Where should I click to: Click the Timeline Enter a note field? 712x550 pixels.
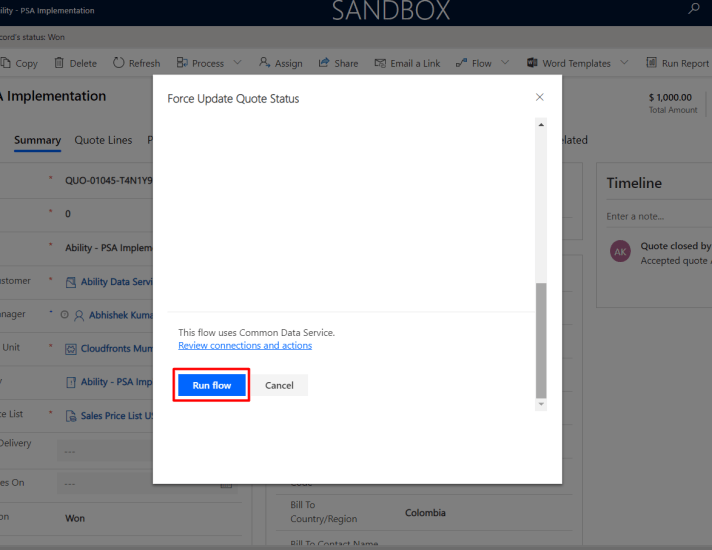coord(654,216)
